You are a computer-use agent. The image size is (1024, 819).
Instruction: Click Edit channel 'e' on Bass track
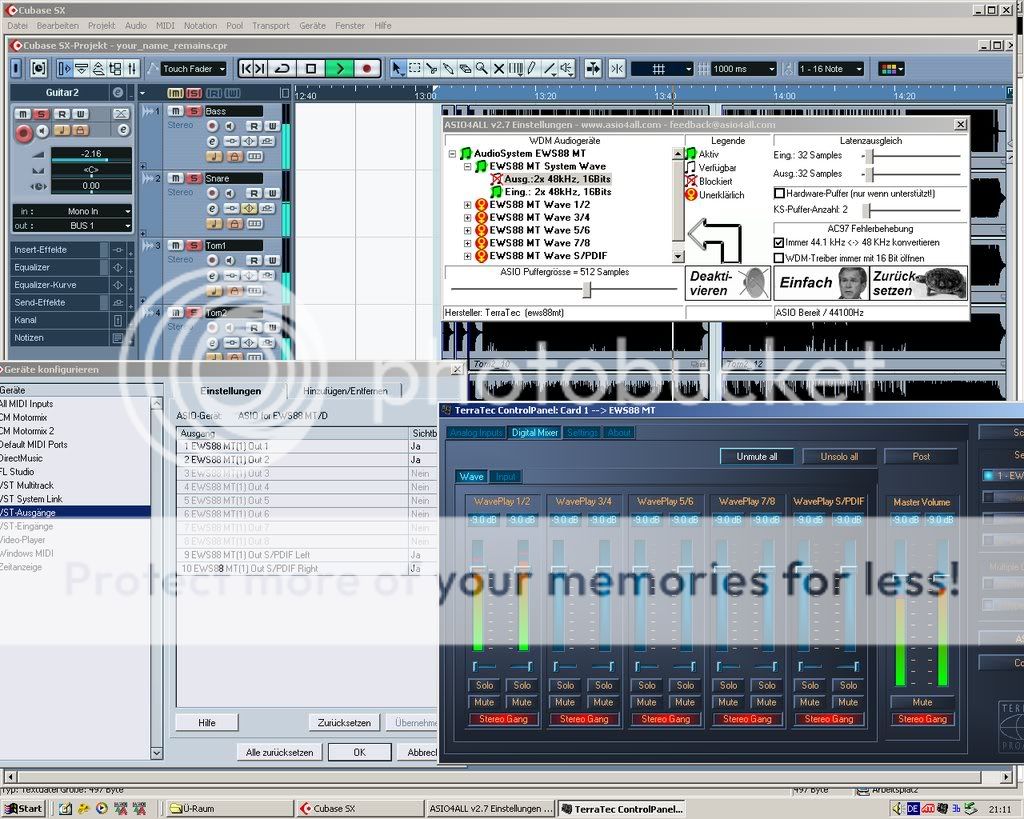(212, 142)
